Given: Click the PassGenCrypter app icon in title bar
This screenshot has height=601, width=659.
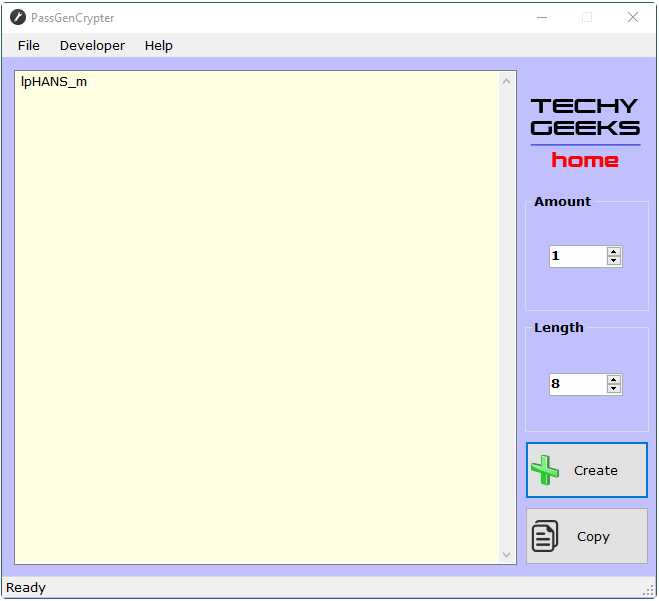Looking at the screenshot, I should 18,18.
